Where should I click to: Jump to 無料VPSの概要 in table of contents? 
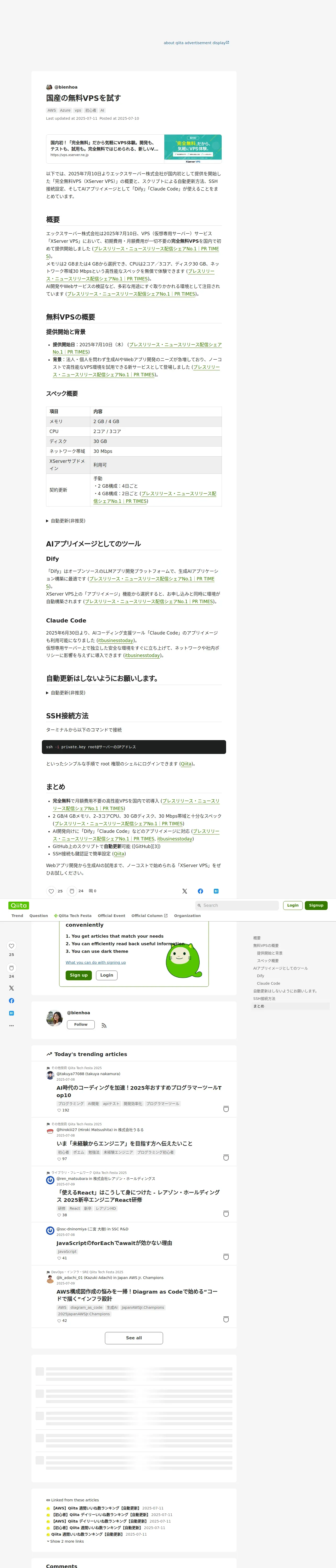click(x=266, y=945)
